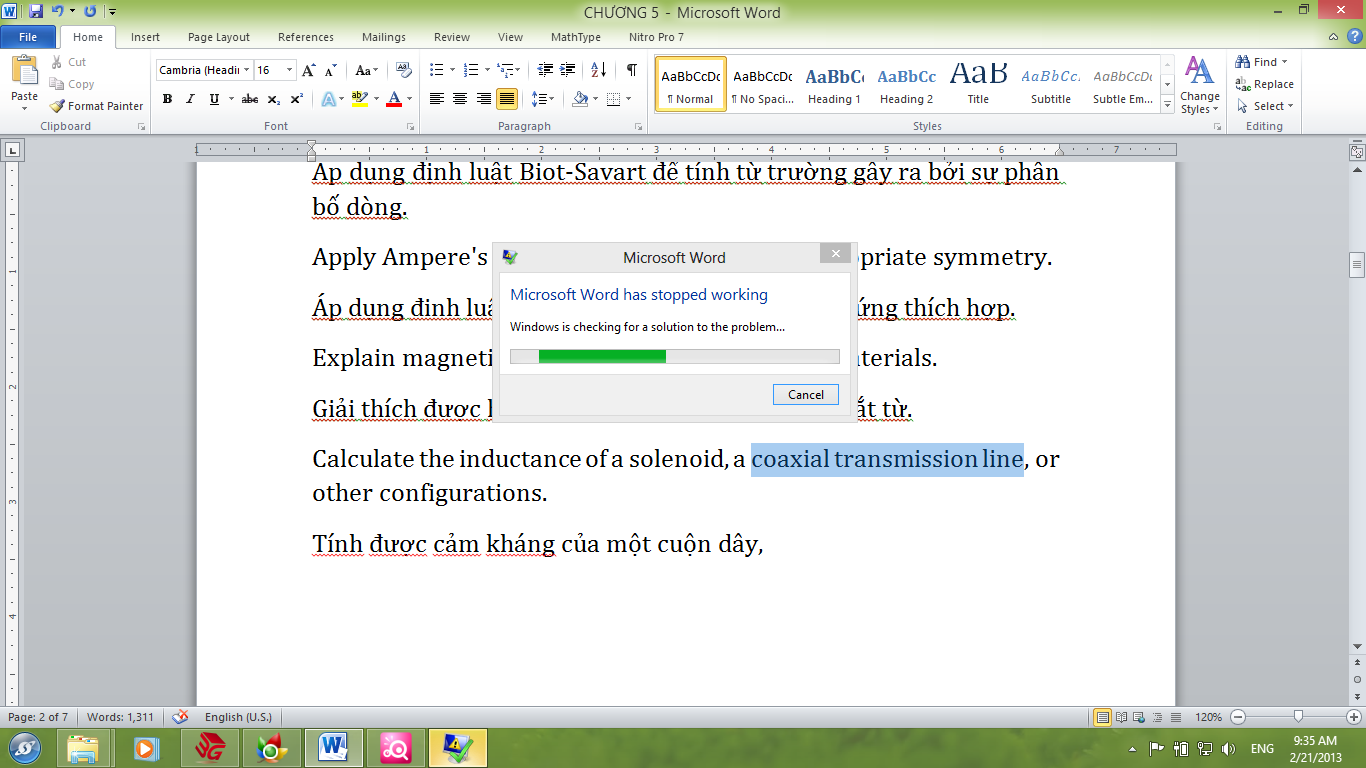Switch to Web Layout view

click(x=1137, y=717)
